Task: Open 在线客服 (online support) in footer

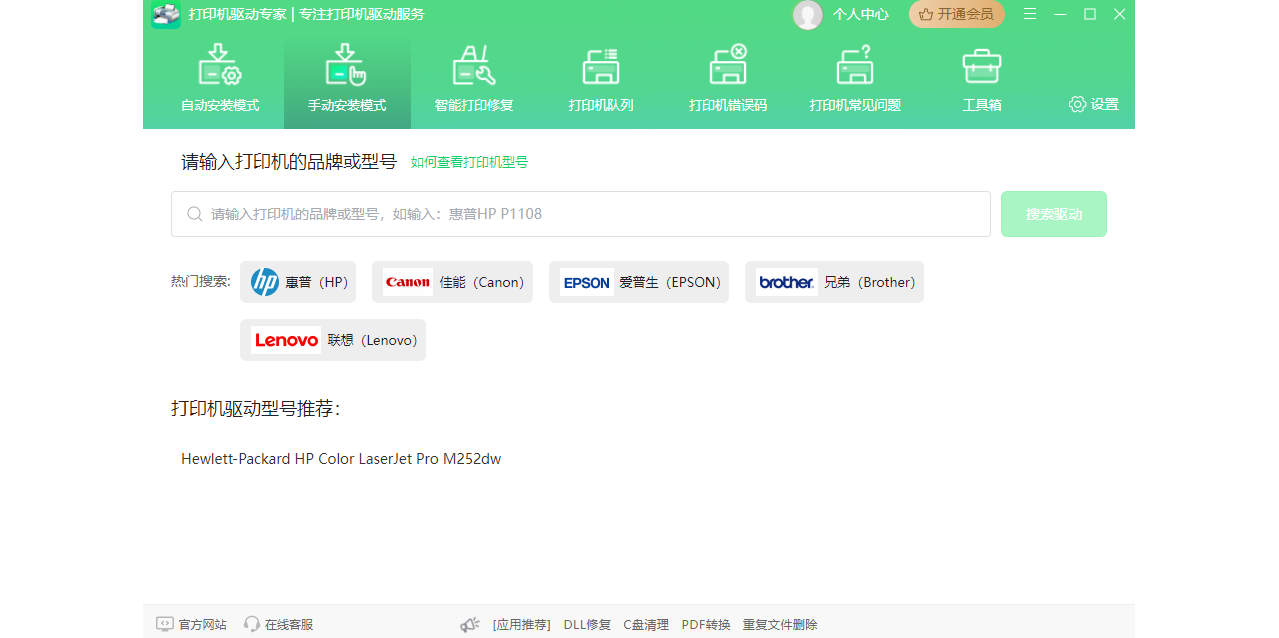Action: pos(279,624)
